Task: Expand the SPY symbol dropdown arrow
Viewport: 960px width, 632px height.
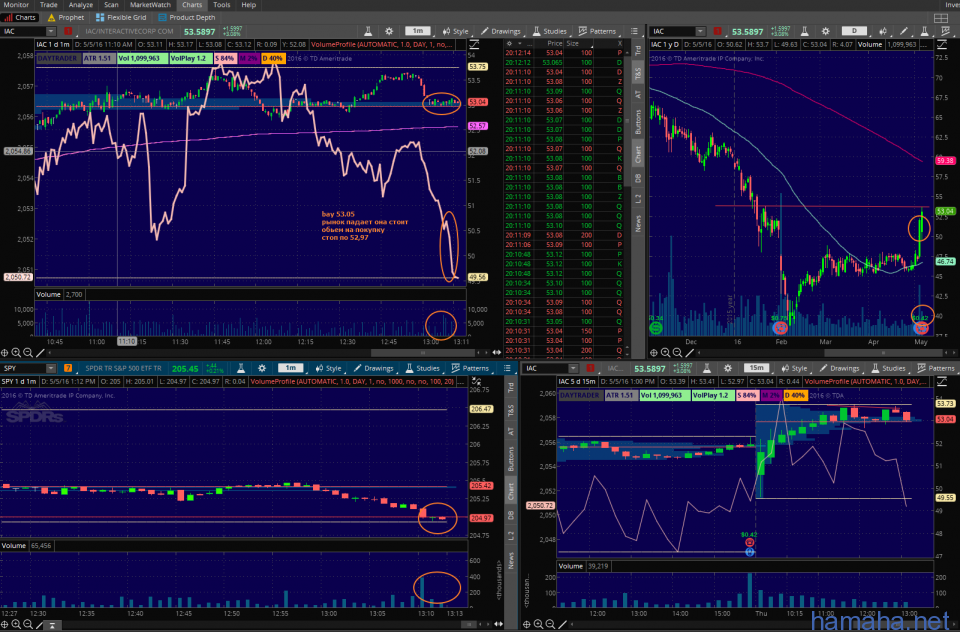Action: point(51,368)
